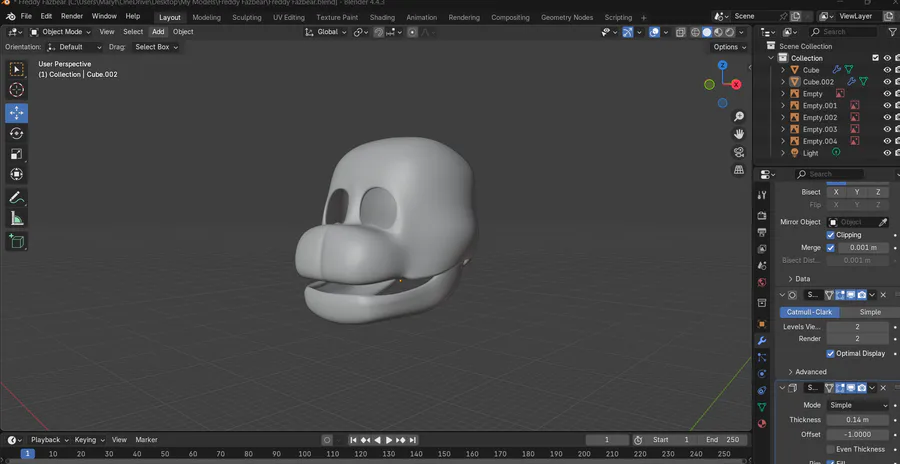900x464 pixels.
Task: Select Catmull-Clark subdivision type
Action: click(x=809, y=312)
